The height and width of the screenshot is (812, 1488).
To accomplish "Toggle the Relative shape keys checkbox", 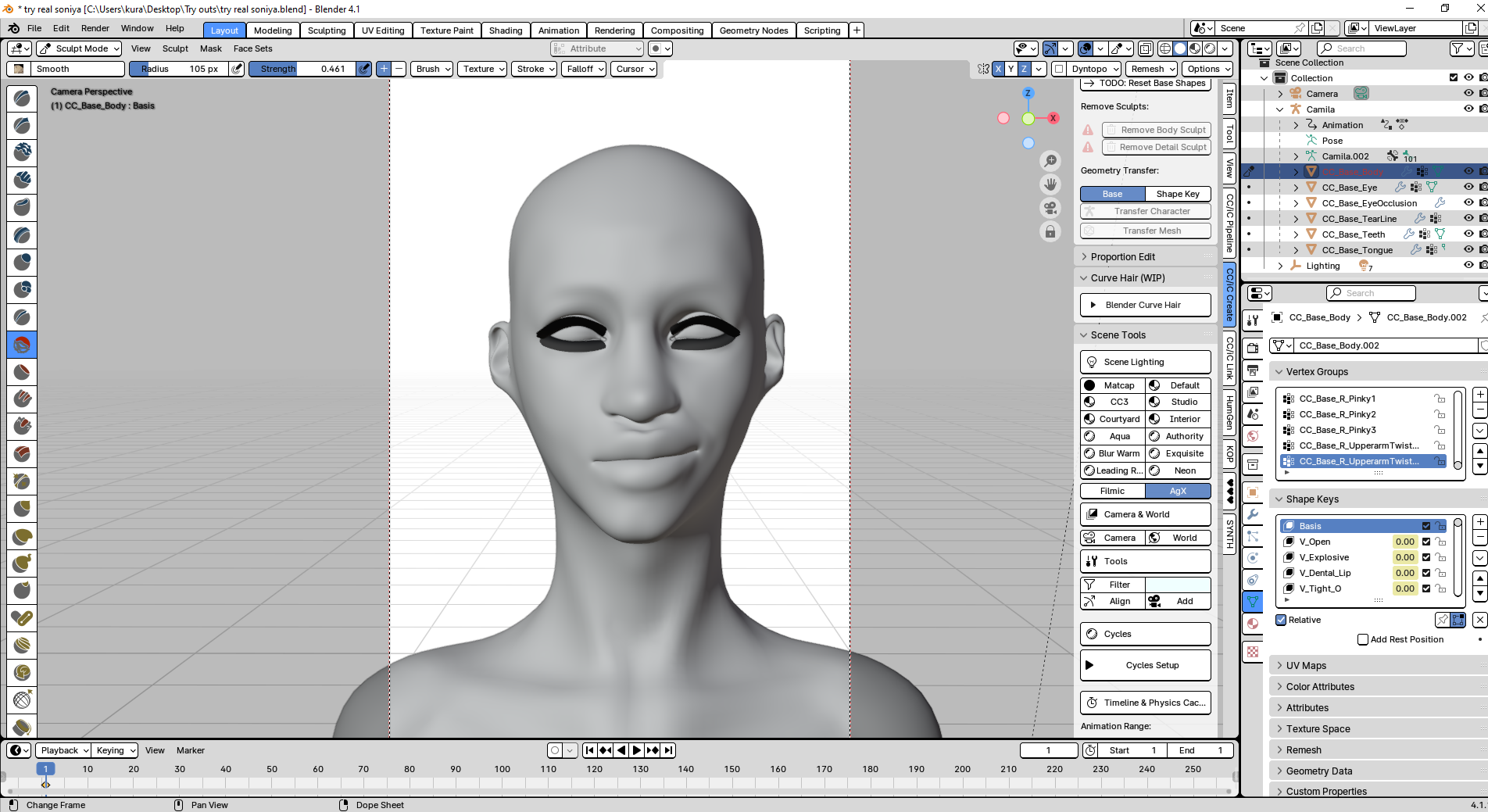I will pyautogui.click(x=1281, y=620).
